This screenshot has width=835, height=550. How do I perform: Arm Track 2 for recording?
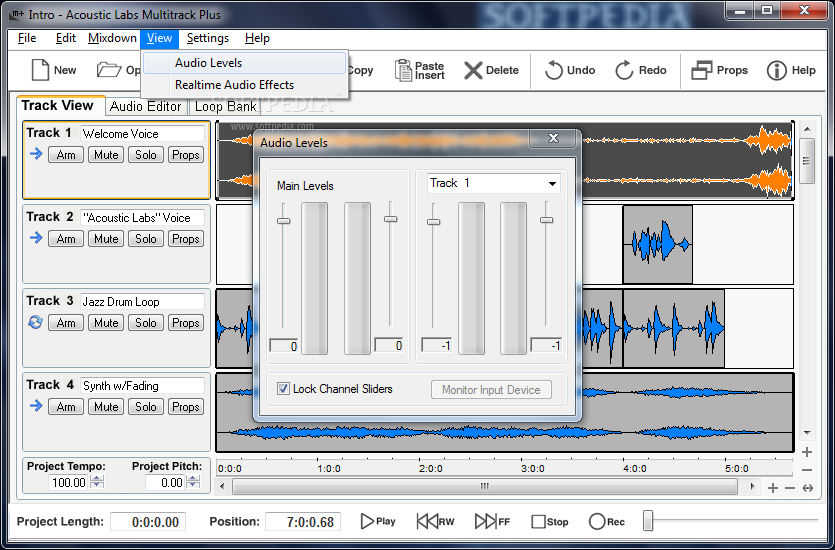66,239
